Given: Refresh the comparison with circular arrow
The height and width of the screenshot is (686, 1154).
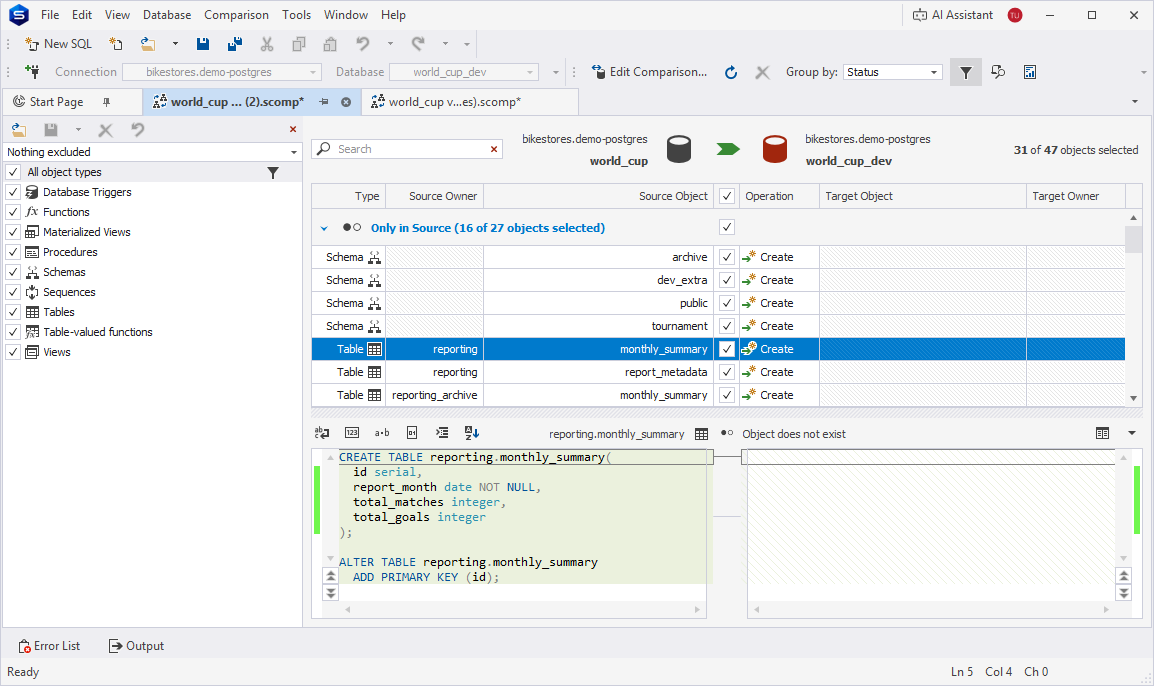Looking at the screenshot, I should [x=731, y=72].
